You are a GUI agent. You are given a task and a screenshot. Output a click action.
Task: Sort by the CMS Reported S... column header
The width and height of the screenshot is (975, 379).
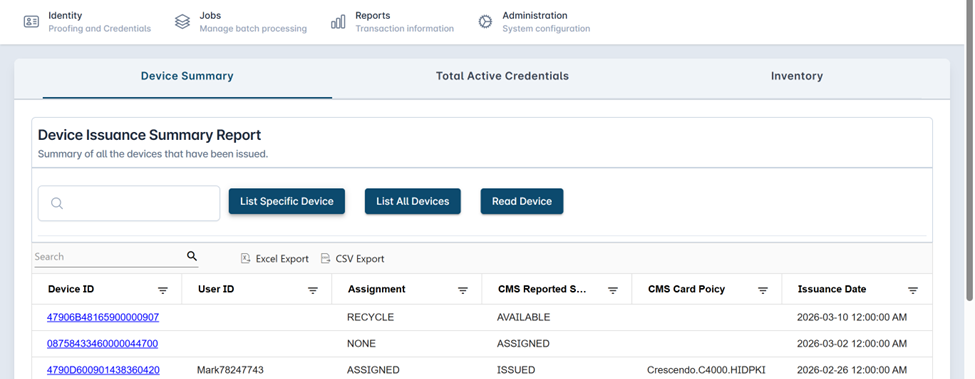542,289
